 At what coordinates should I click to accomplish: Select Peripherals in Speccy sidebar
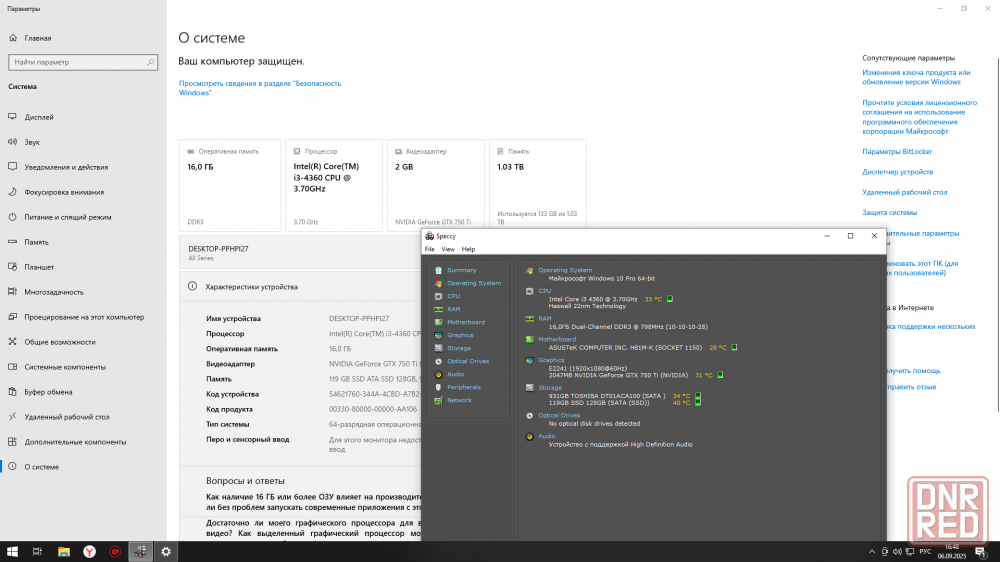click(x=464, y=387)
